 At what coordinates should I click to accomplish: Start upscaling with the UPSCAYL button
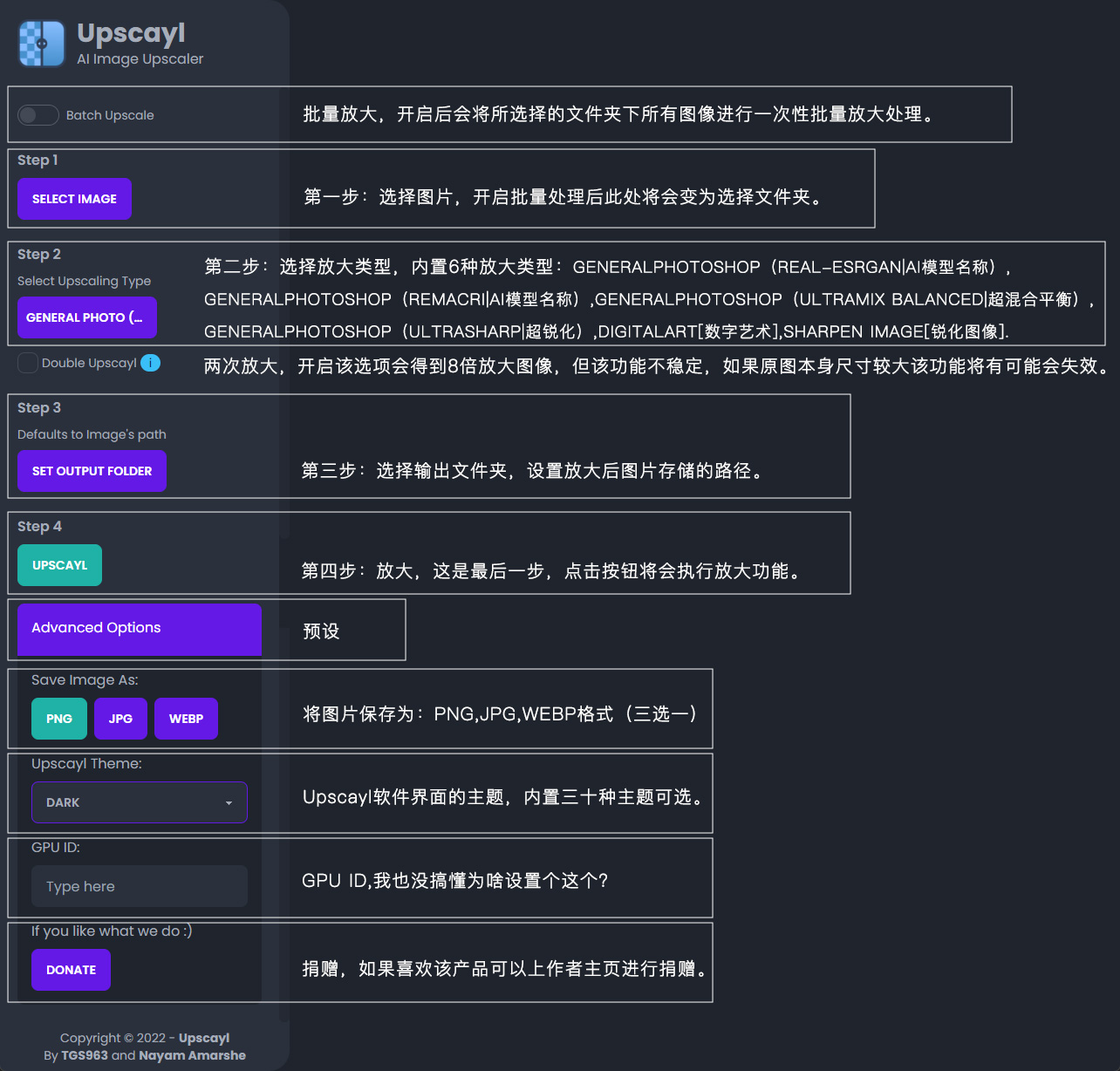(59, 565)
